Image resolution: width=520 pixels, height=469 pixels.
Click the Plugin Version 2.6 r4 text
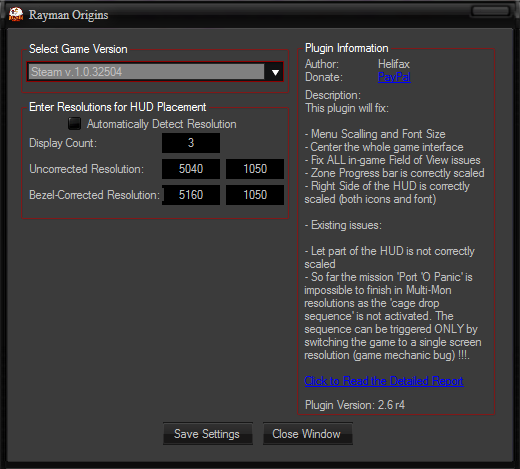[x=355, y=405]
